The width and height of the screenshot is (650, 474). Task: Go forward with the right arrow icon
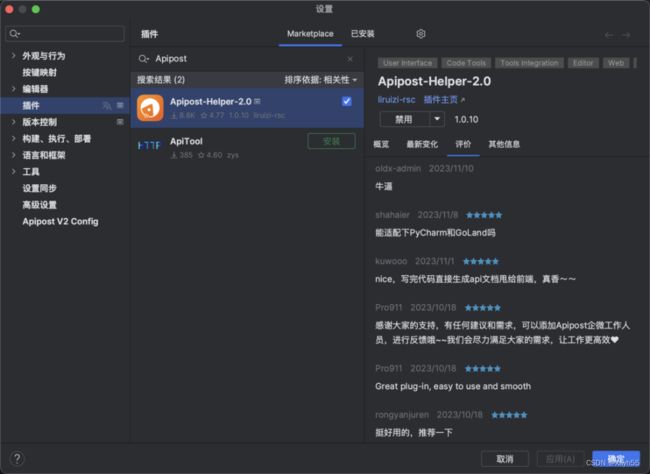click(626, 35)
